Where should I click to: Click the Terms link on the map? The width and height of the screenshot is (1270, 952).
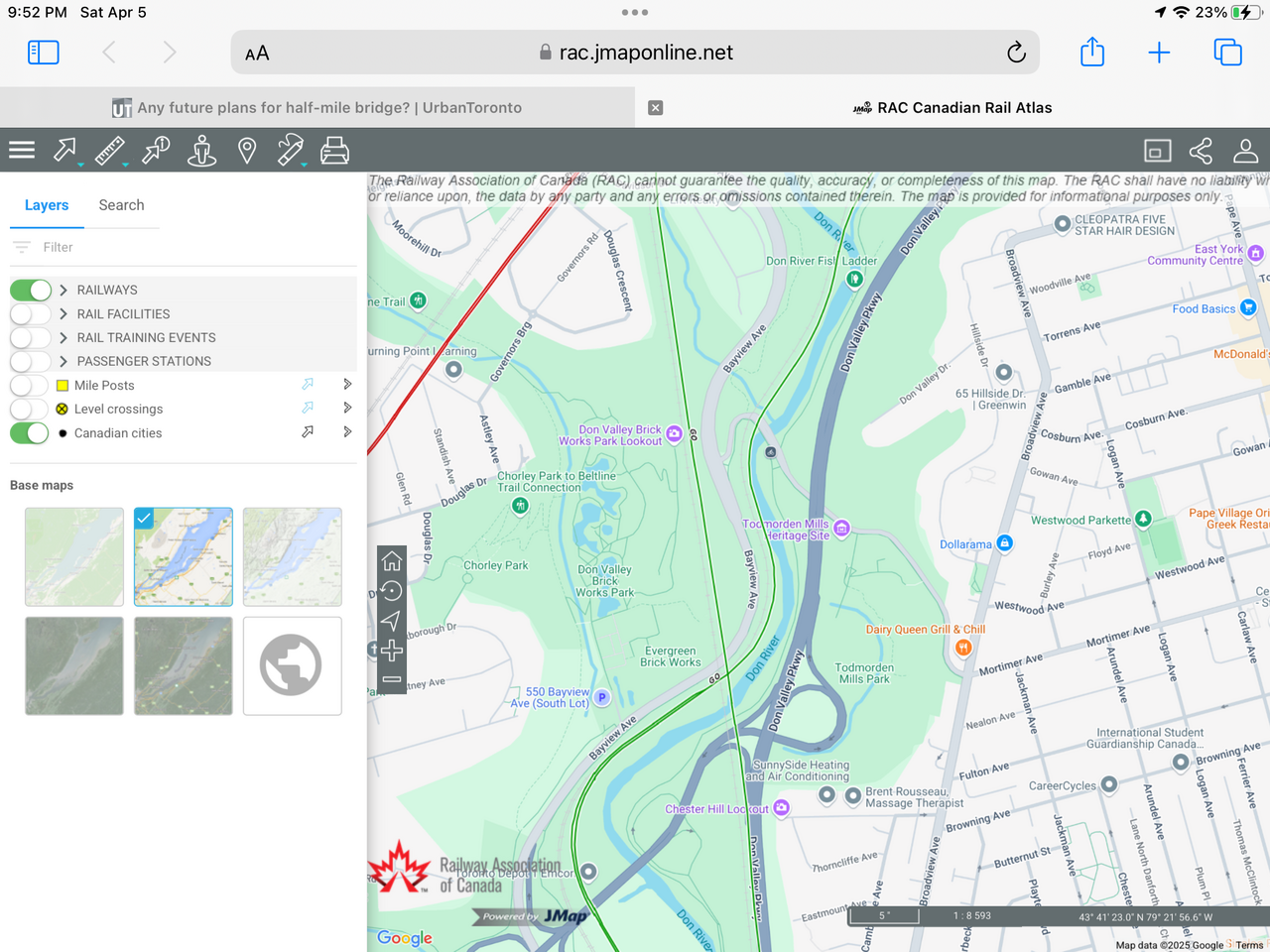click(x=1249, y=945)
